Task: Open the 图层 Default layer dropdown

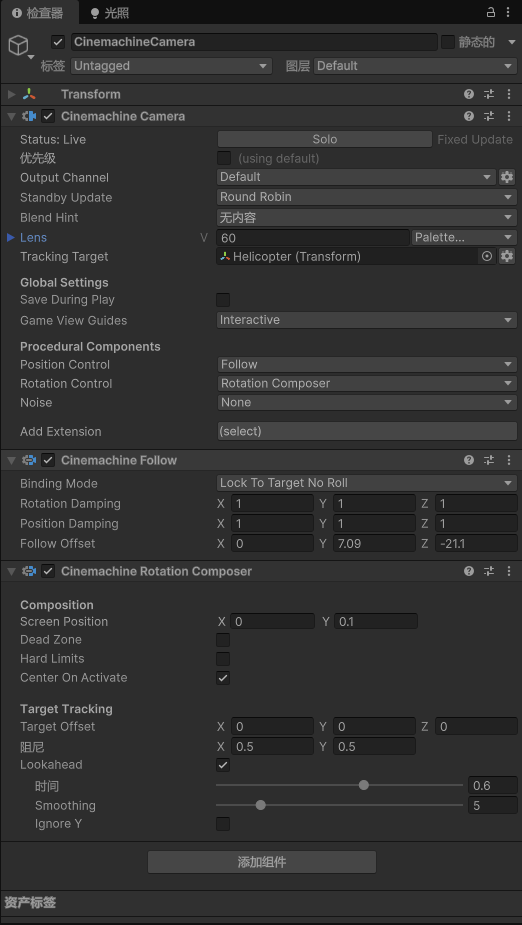Action: [415, 66]
